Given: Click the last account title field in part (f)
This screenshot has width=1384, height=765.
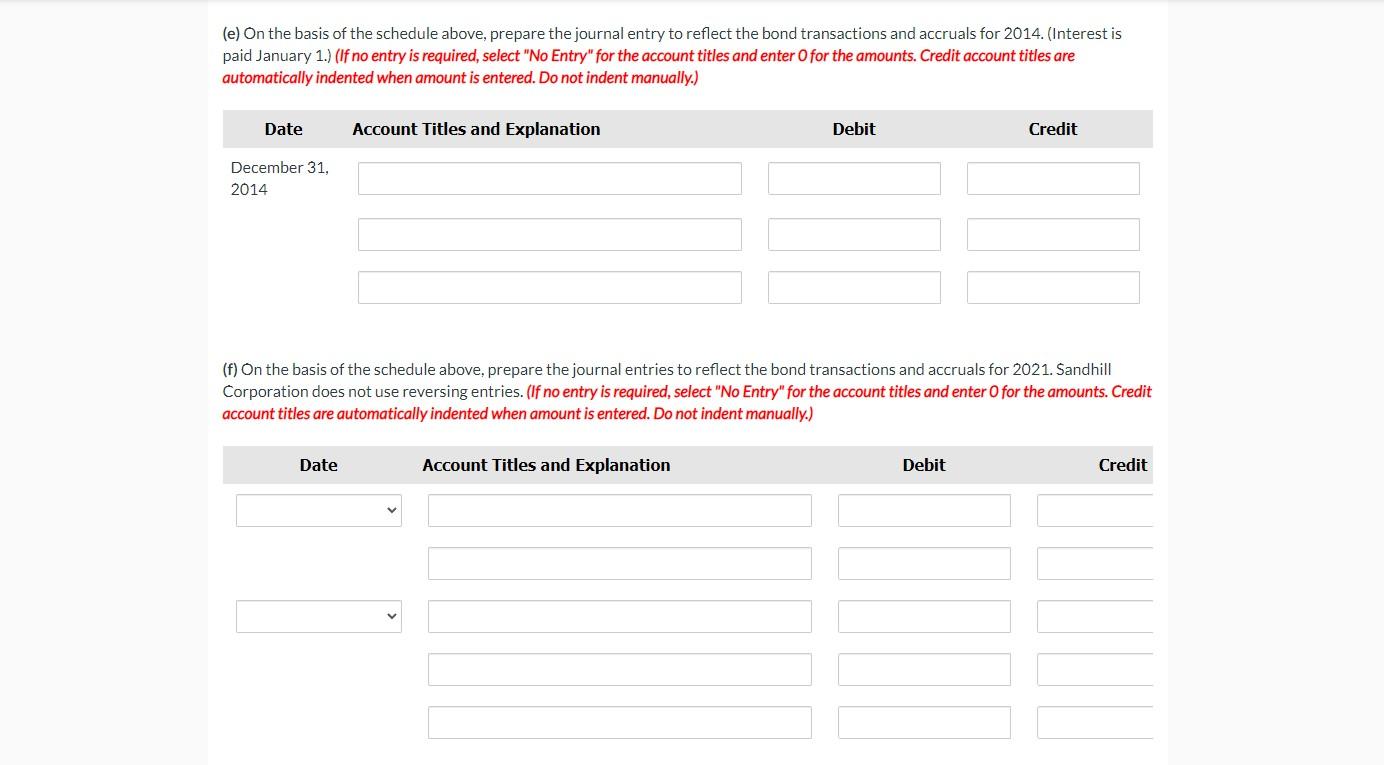Looking at the screenshot, I should 619,722.
